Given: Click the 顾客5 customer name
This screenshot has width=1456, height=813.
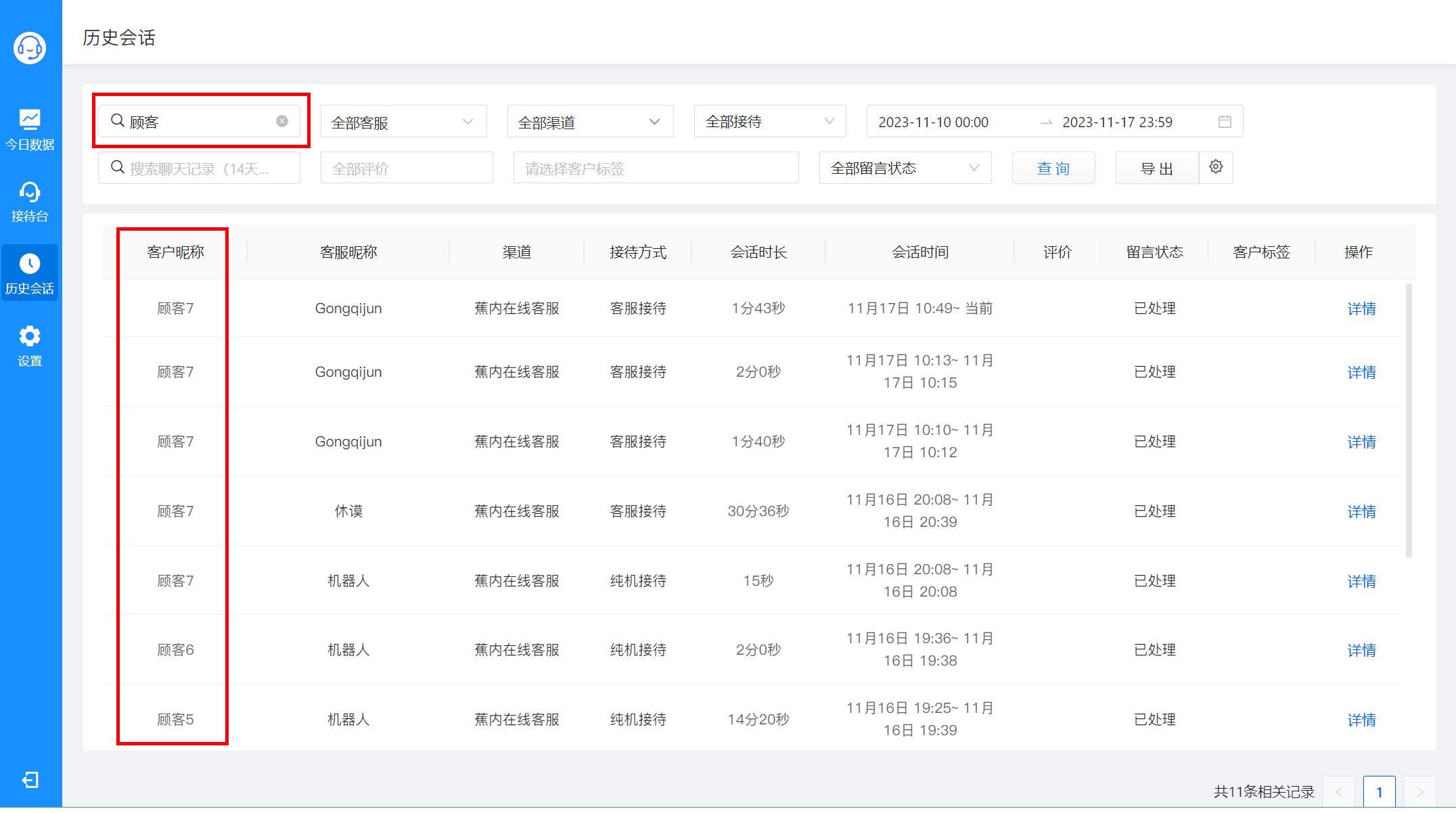Looking at the screenshot, I should click(175, 720).
